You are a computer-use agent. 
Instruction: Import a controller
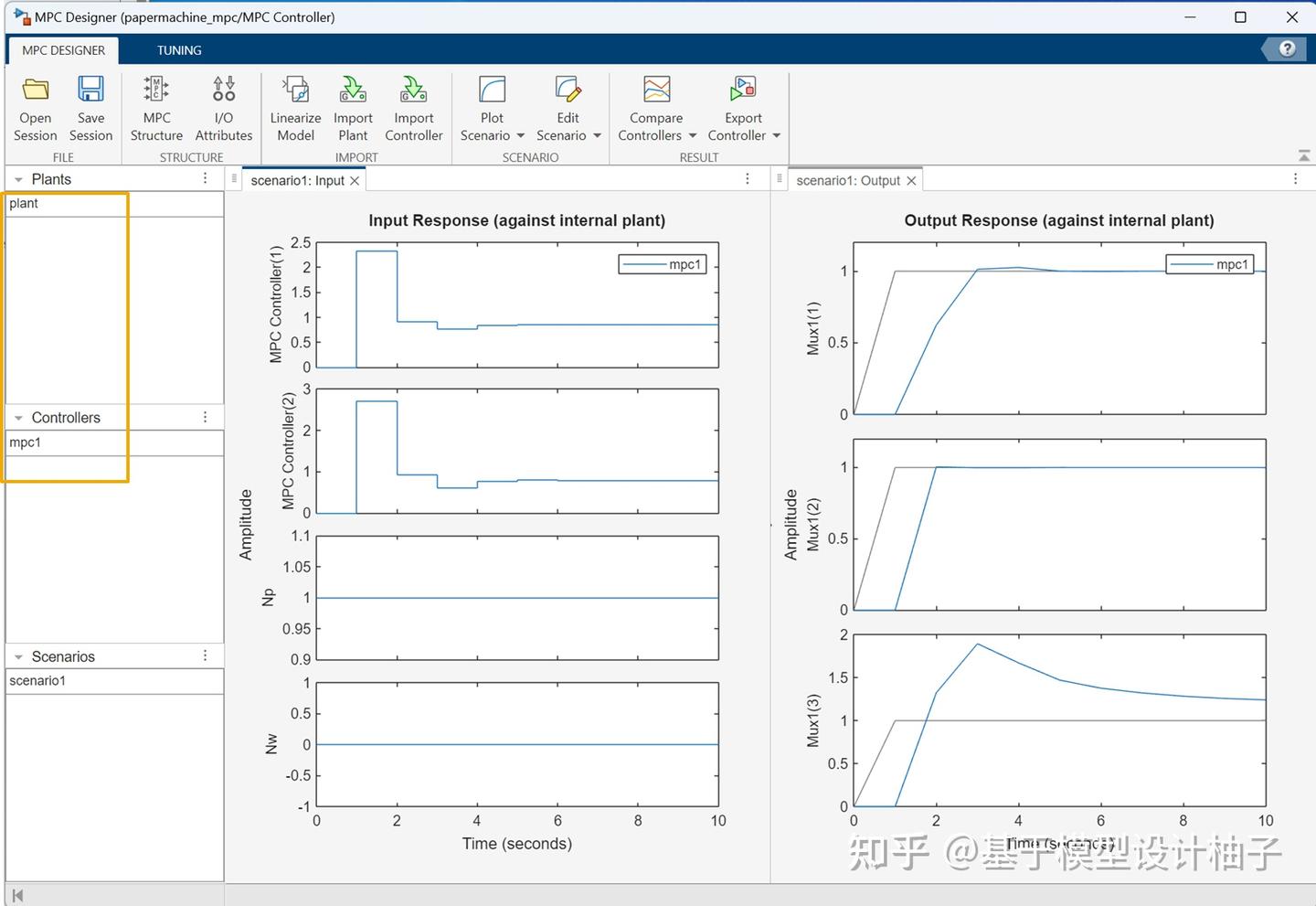coord(413,105)
